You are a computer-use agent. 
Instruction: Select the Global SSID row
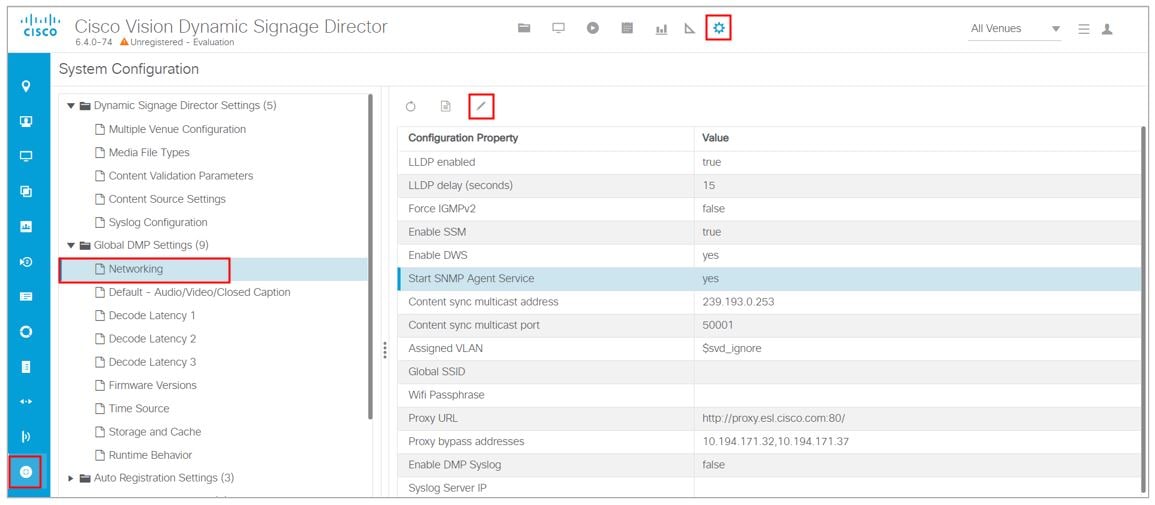769,372
